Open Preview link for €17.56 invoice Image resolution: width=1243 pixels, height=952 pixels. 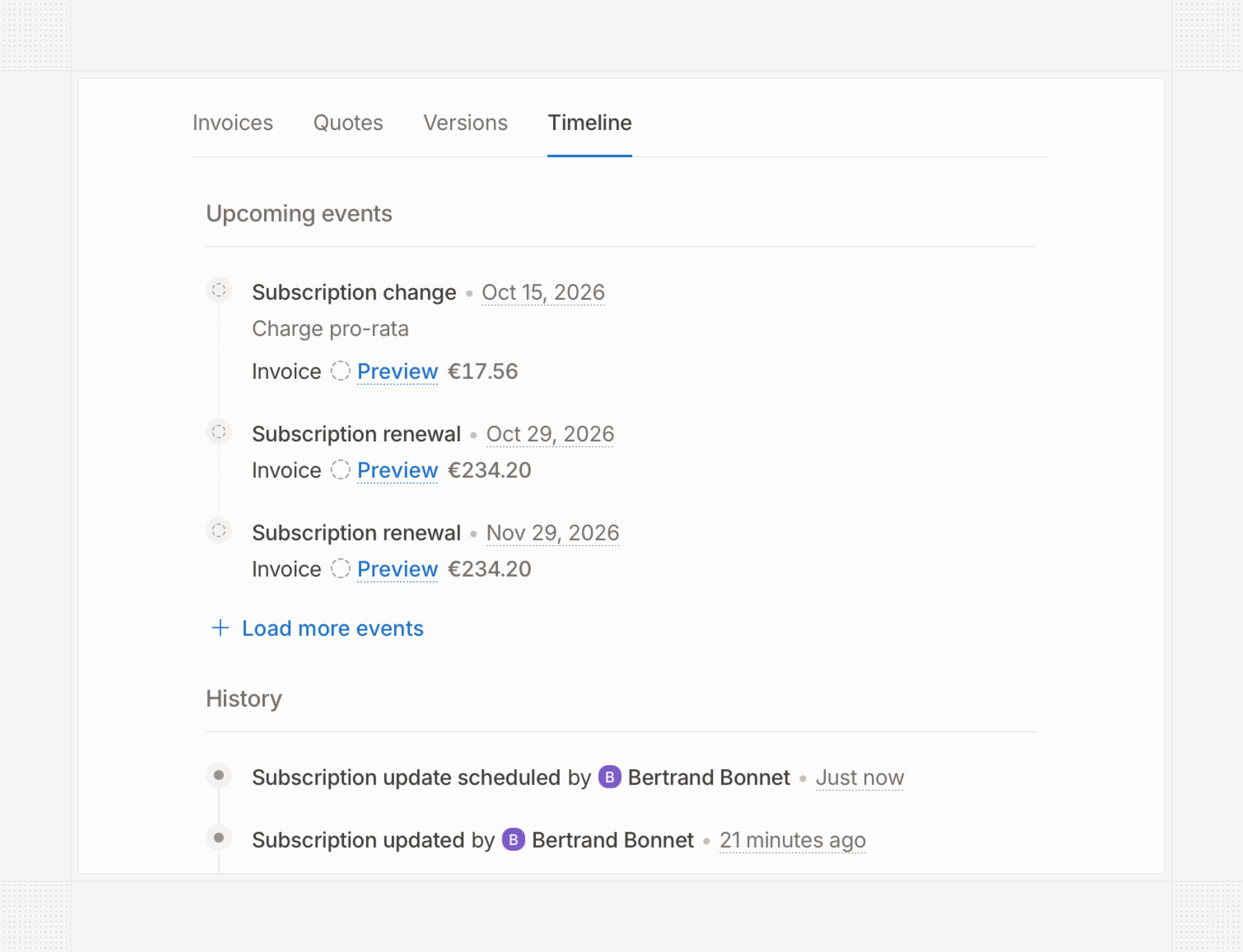pos(397,372)
